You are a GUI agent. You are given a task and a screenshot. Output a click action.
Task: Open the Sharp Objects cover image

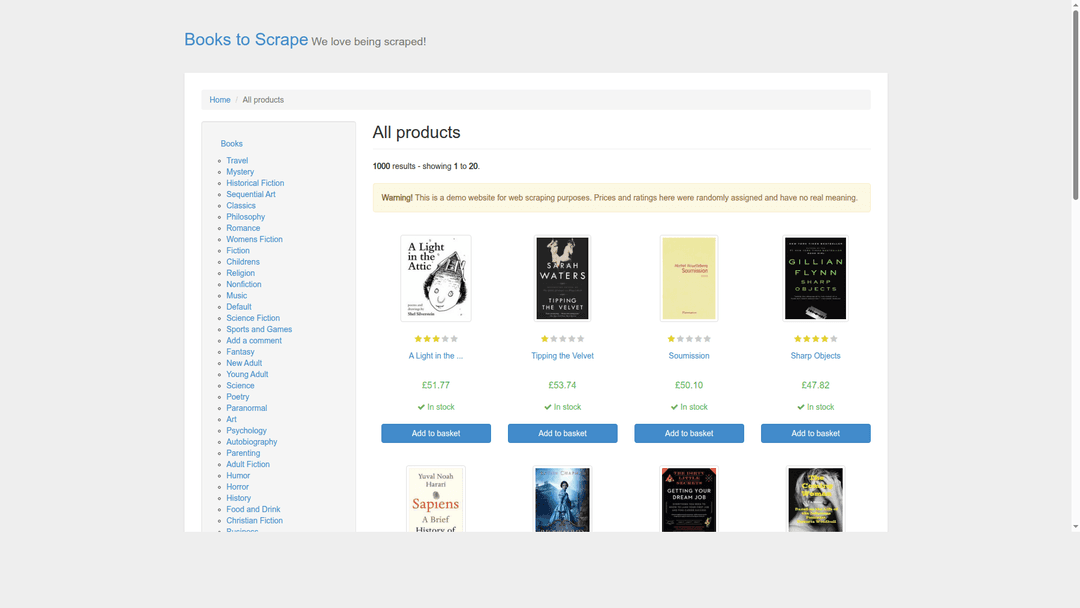816,278
